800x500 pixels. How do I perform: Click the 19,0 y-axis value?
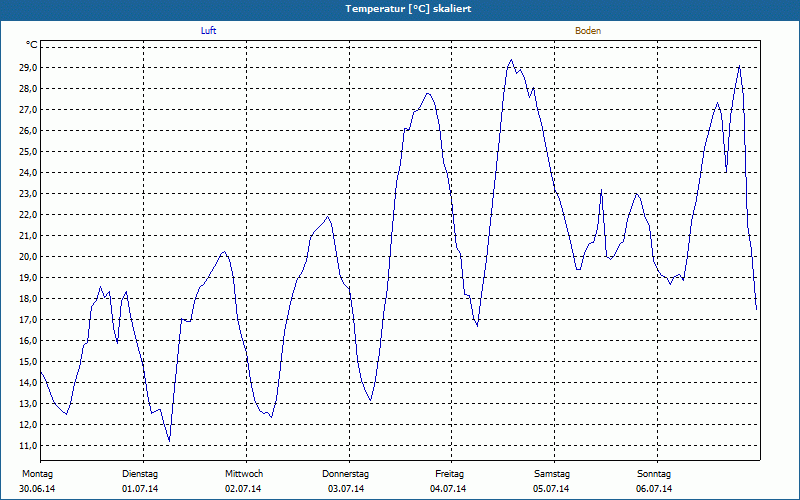29,278
